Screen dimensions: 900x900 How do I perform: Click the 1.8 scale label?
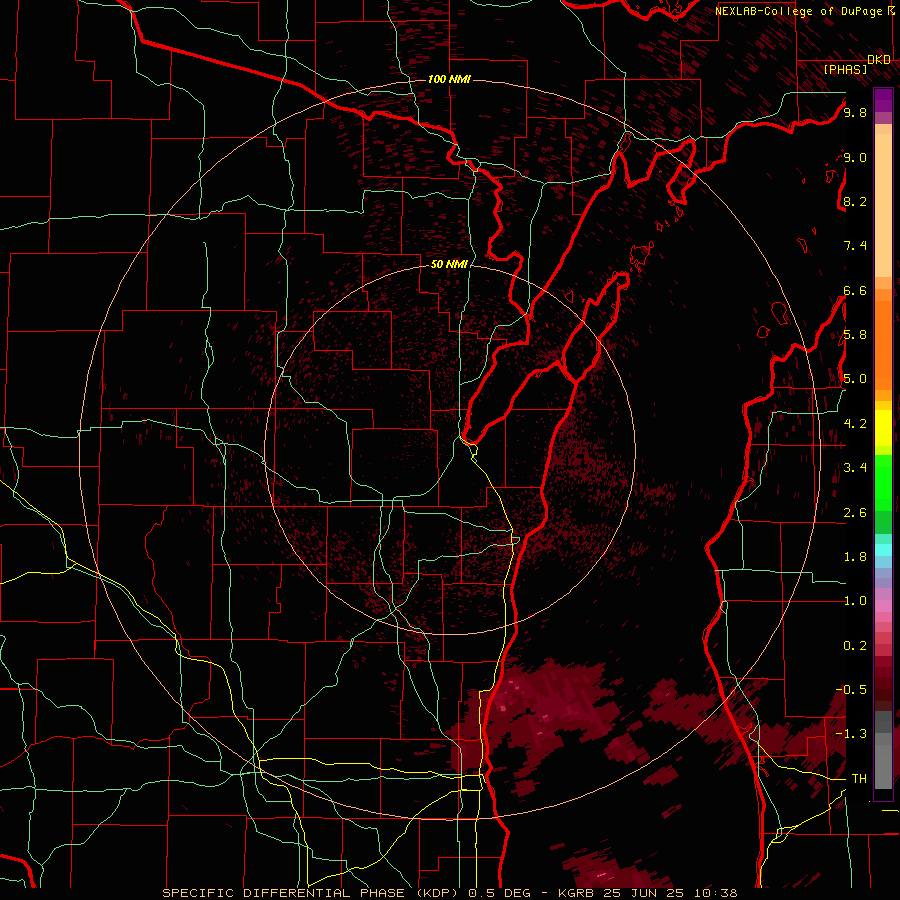[855, 557]
